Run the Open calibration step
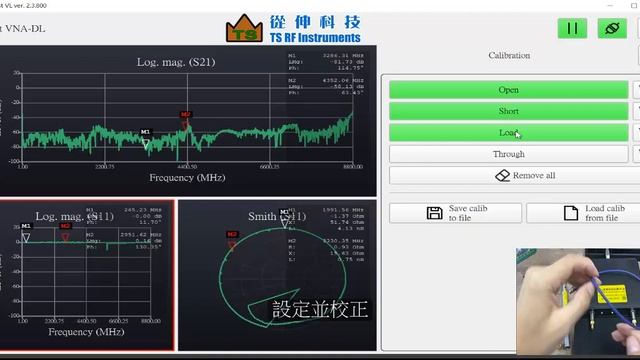The width and height of the screenshot is (640, 360). (x=509, y=90)
